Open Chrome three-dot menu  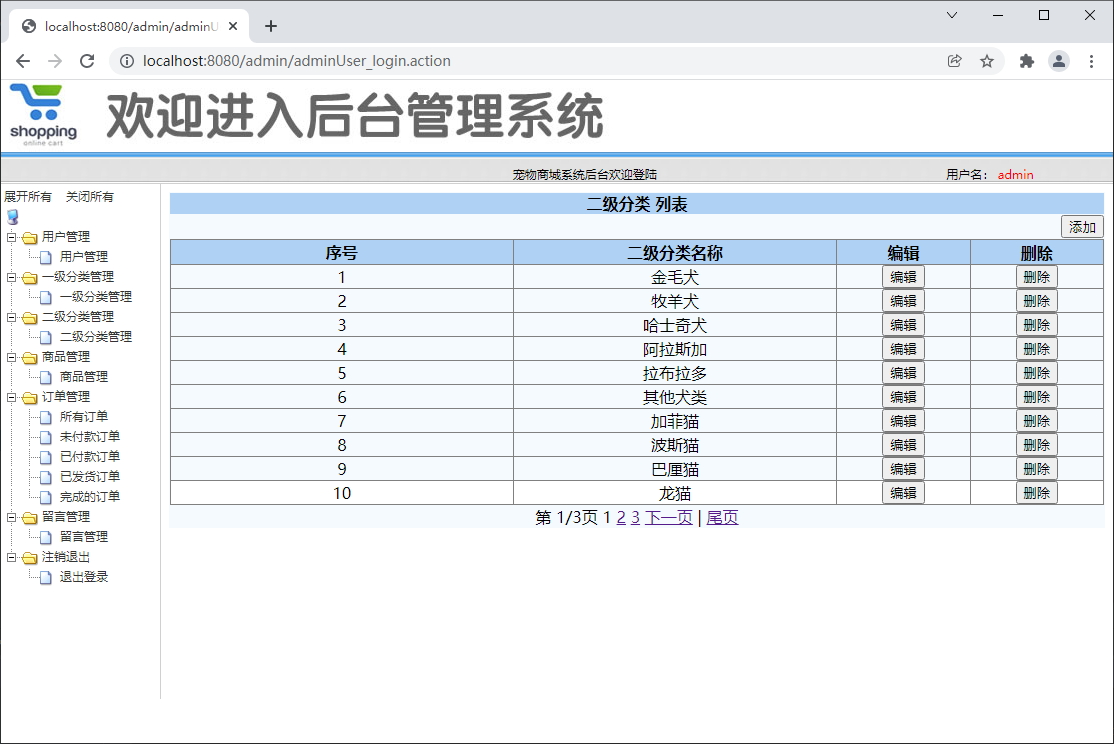pos(1091,61)
